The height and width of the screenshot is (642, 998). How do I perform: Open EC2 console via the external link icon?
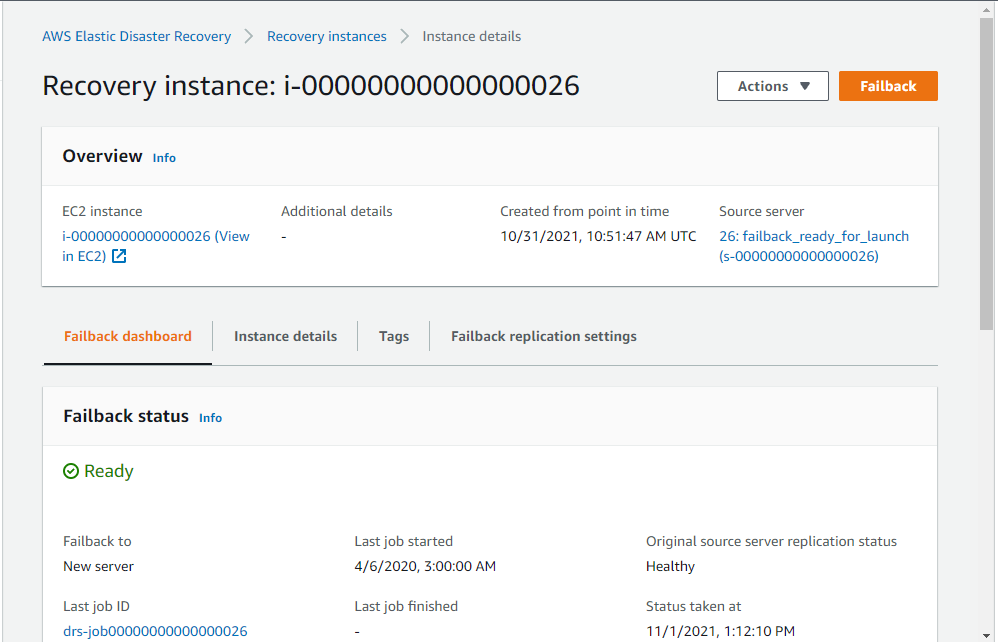[117, 256]
